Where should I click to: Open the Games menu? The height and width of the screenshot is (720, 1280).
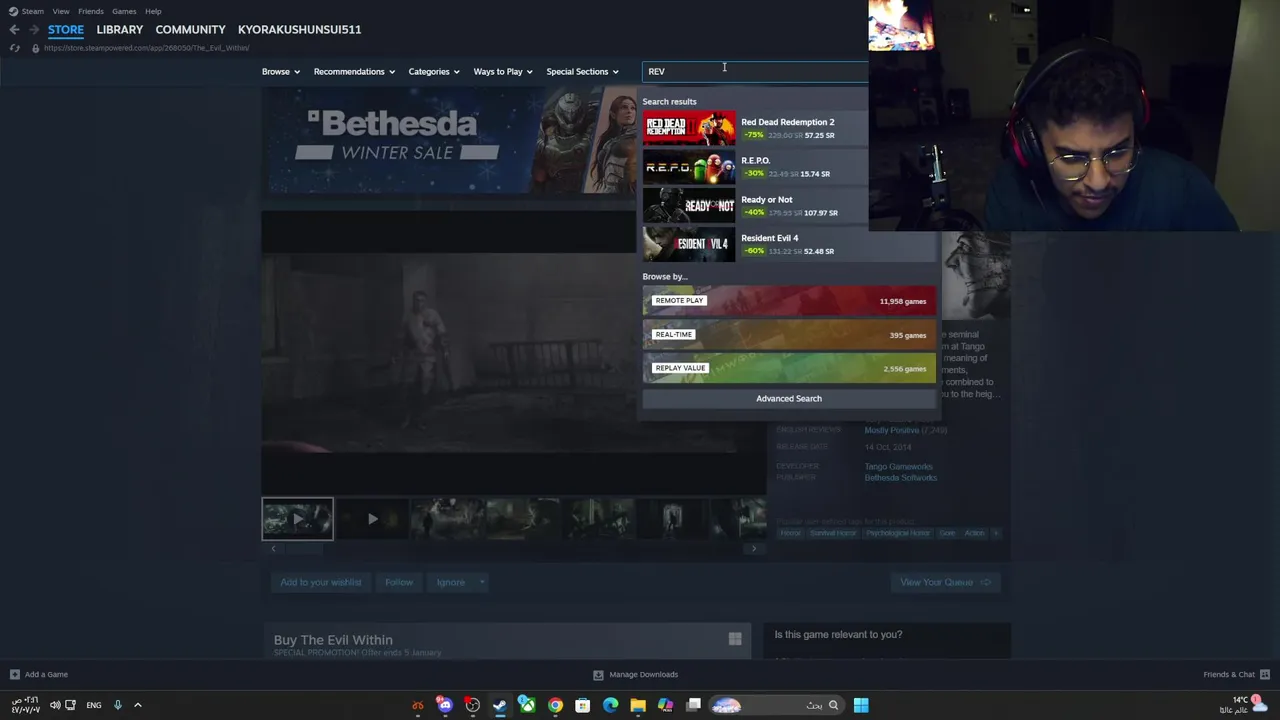pos(124,11)
